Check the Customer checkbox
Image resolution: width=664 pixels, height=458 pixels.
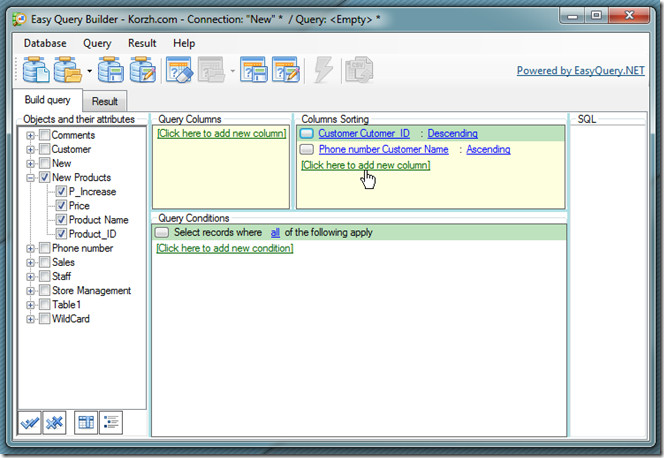point(44,149)
